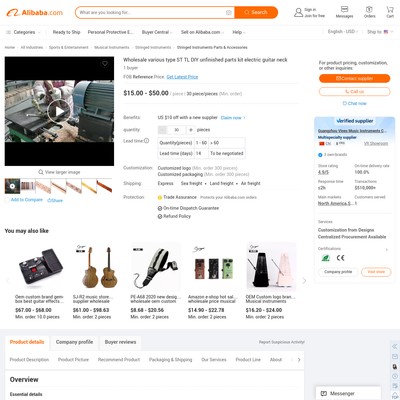Image resolution: width=400 pixels, height=400 pixels.
Task: Open English - USD language dropdown
Action: click(x=343, y=32)
